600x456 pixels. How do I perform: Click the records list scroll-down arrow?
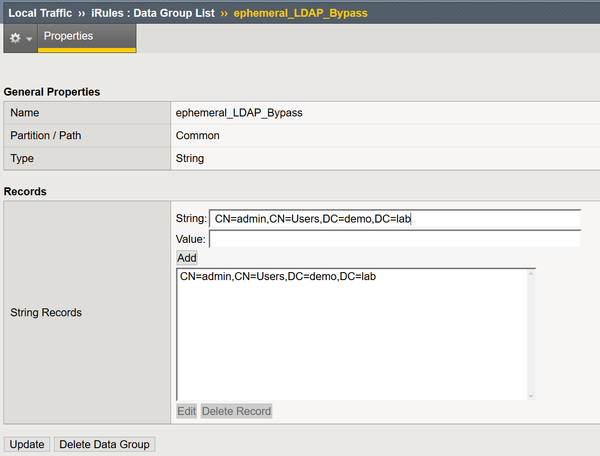tap(530, 394)
